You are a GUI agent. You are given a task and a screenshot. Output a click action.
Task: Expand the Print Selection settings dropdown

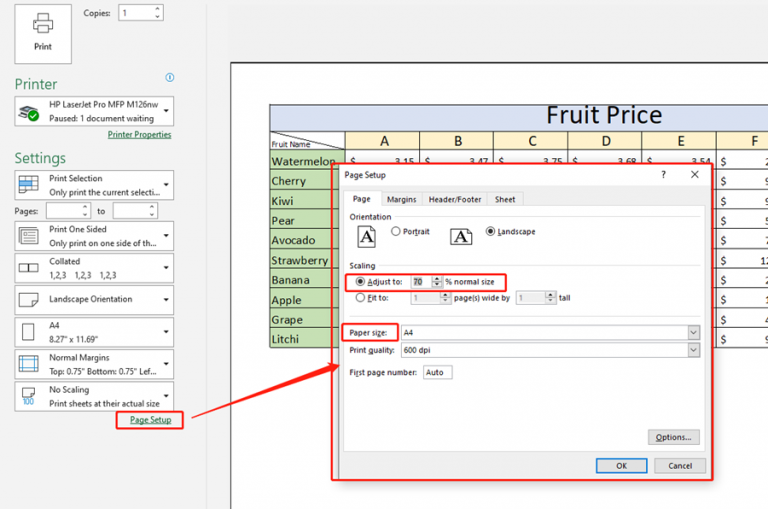coord(166,185)
